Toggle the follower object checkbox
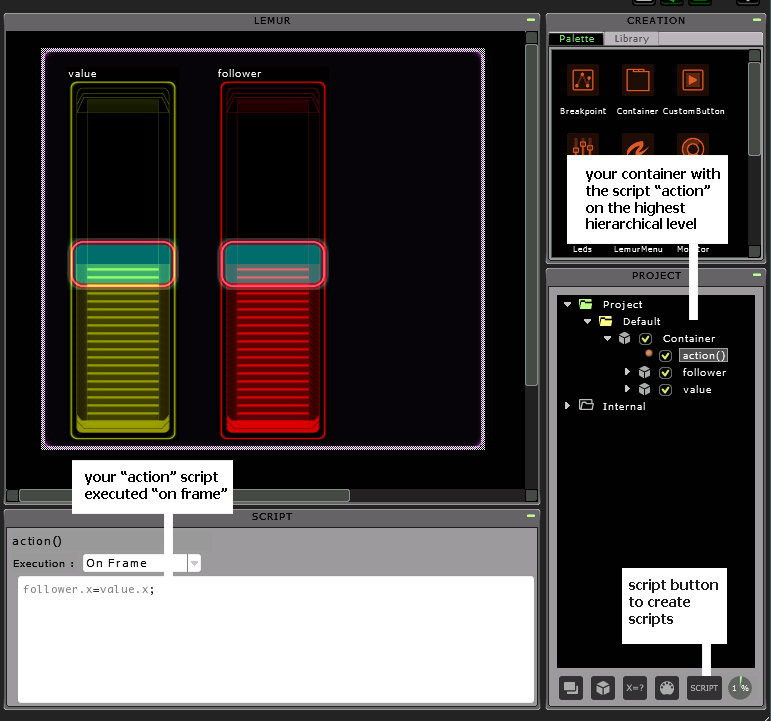 pyautogui.click(x=666, y=373)
